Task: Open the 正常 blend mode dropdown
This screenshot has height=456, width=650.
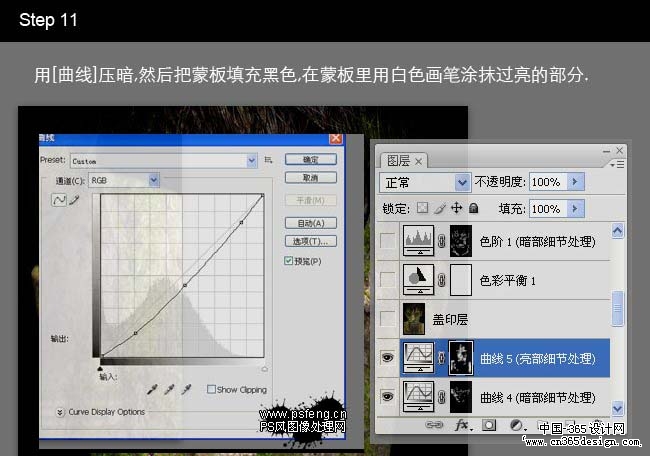Action: (x=462, y=182)
